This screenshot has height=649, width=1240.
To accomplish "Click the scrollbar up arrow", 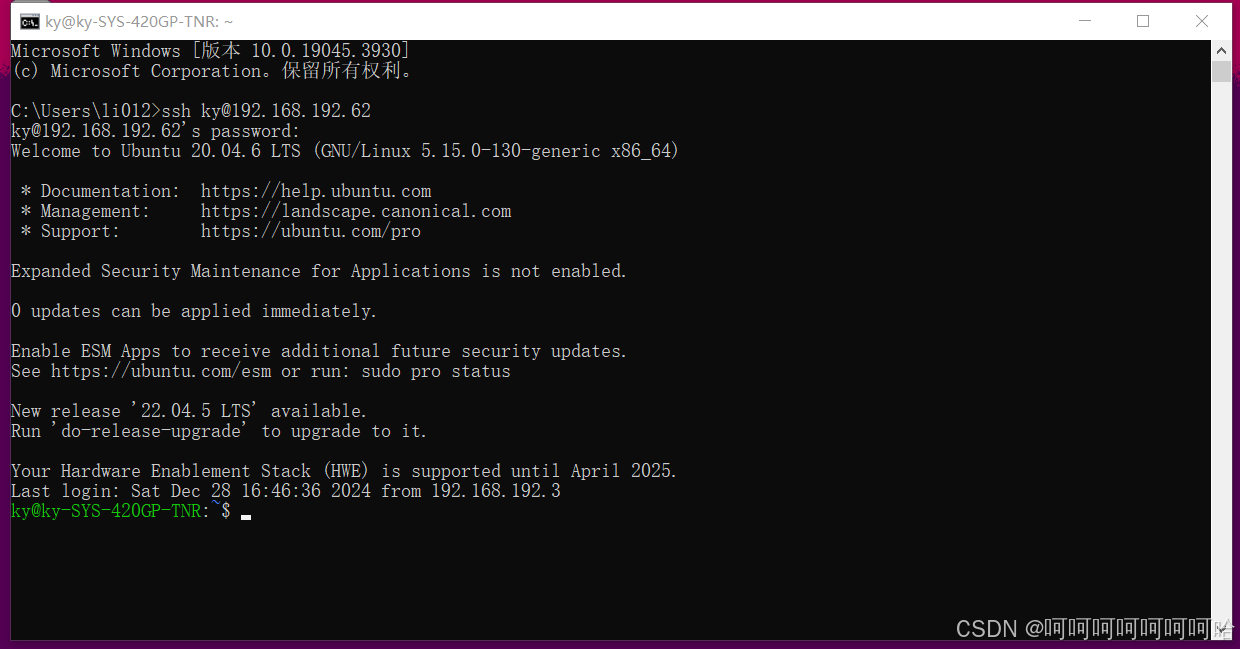I will pos(1221,48).
